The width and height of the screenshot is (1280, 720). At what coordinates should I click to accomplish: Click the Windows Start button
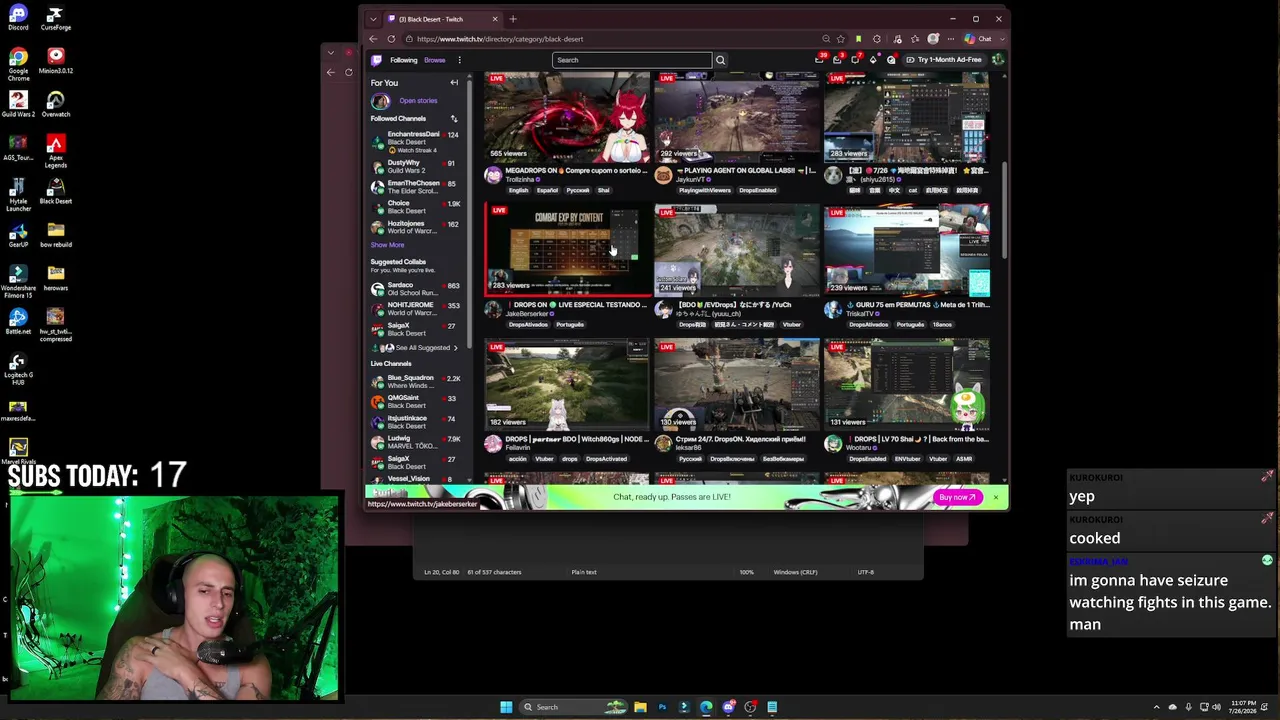[x=506, y=707]
